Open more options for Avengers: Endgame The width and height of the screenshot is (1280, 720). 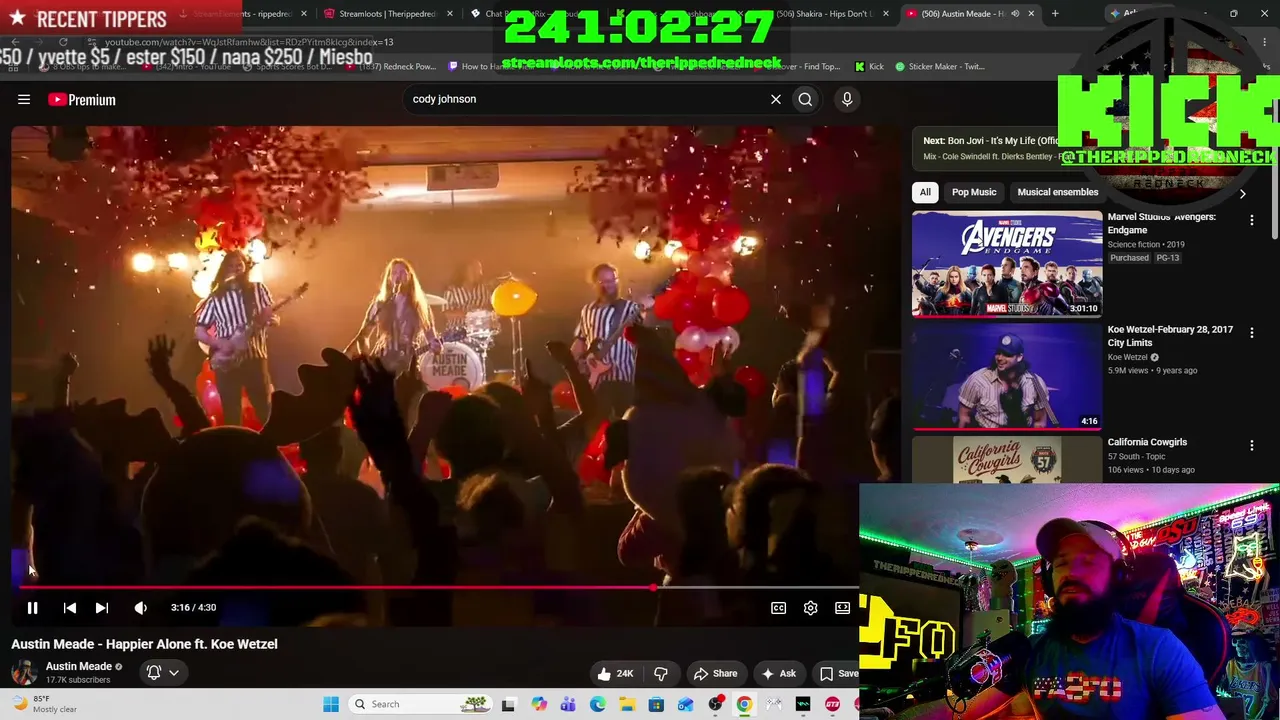tap(1251, 220)
